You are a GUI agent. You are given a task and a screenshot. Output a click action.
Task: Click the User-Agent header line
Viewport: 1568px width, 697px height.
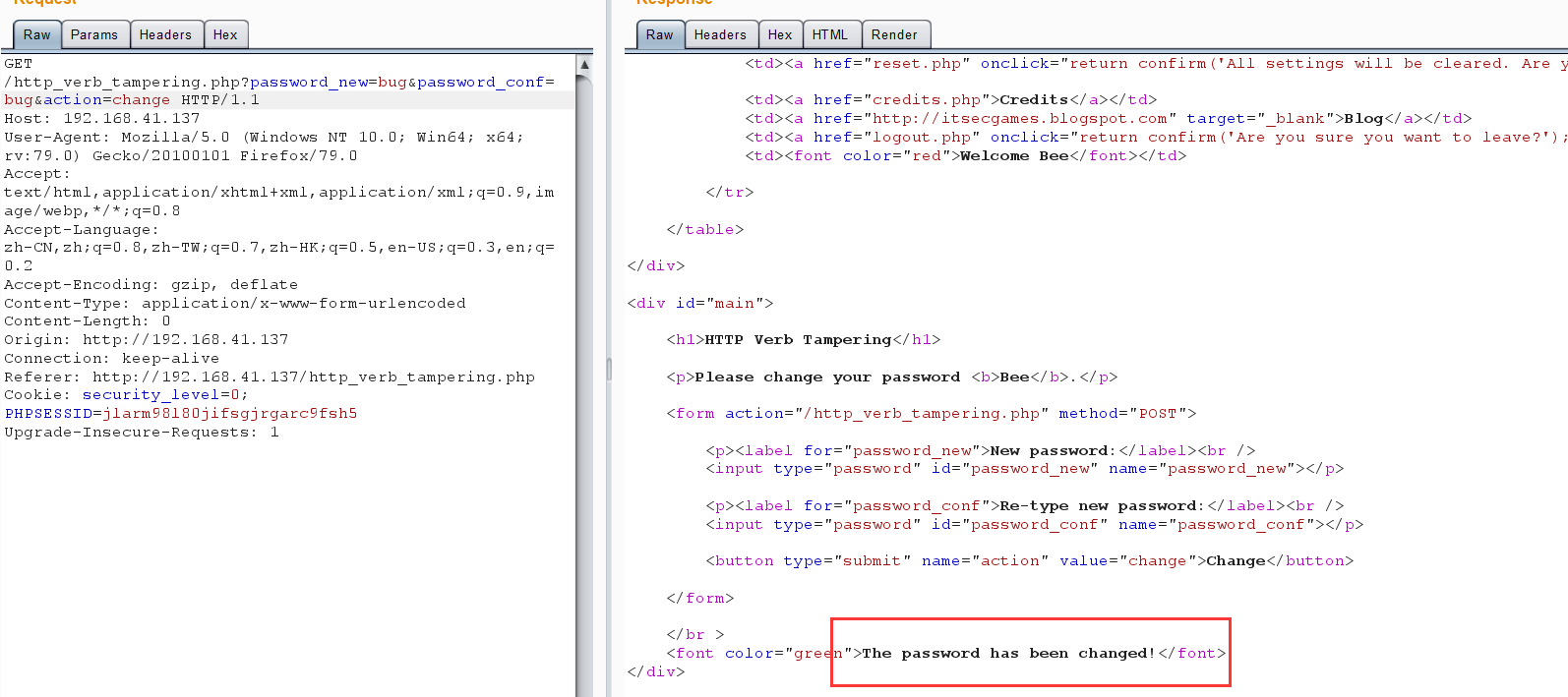tap(264, 146)
